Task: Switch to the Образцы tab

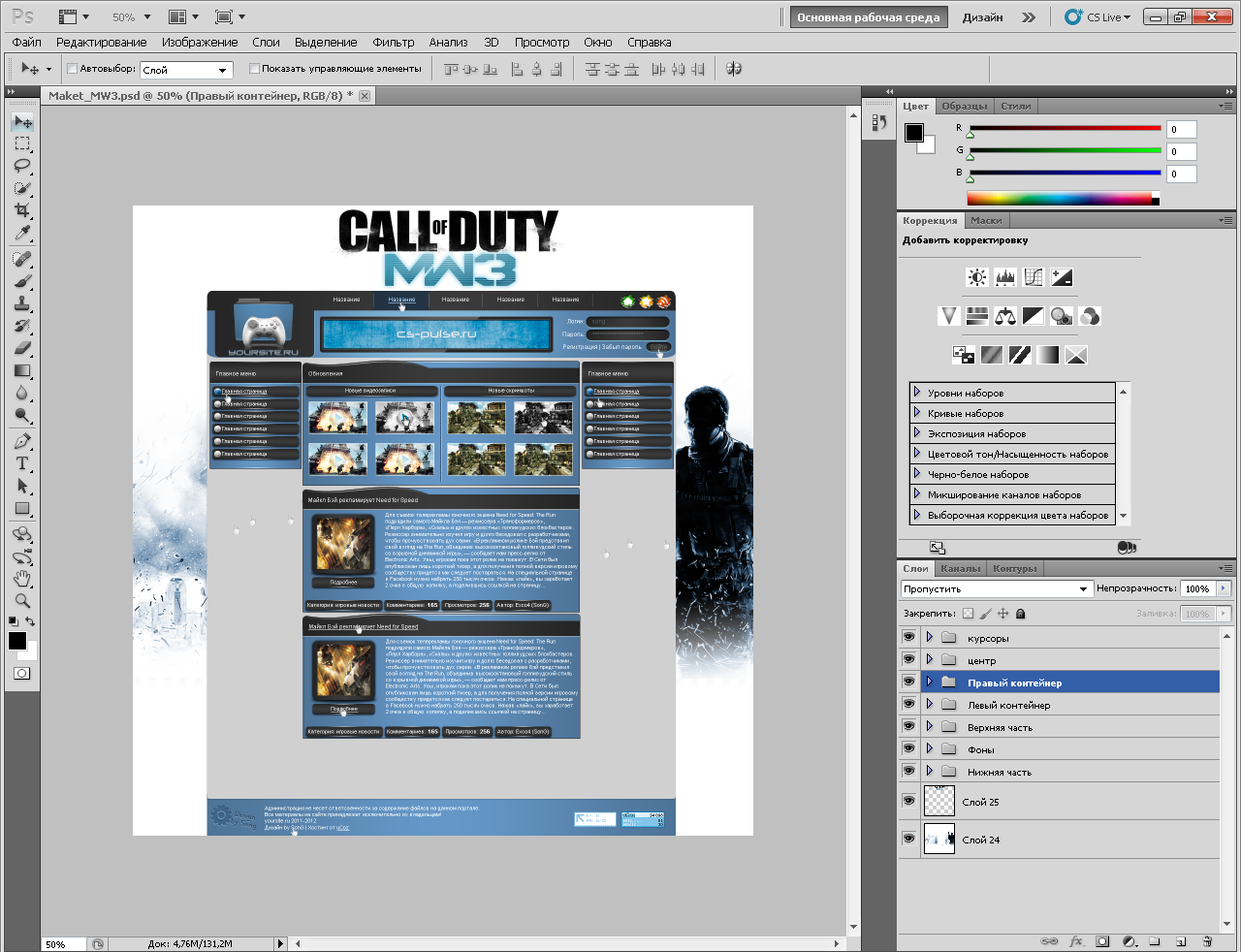Action: point(965,107)
